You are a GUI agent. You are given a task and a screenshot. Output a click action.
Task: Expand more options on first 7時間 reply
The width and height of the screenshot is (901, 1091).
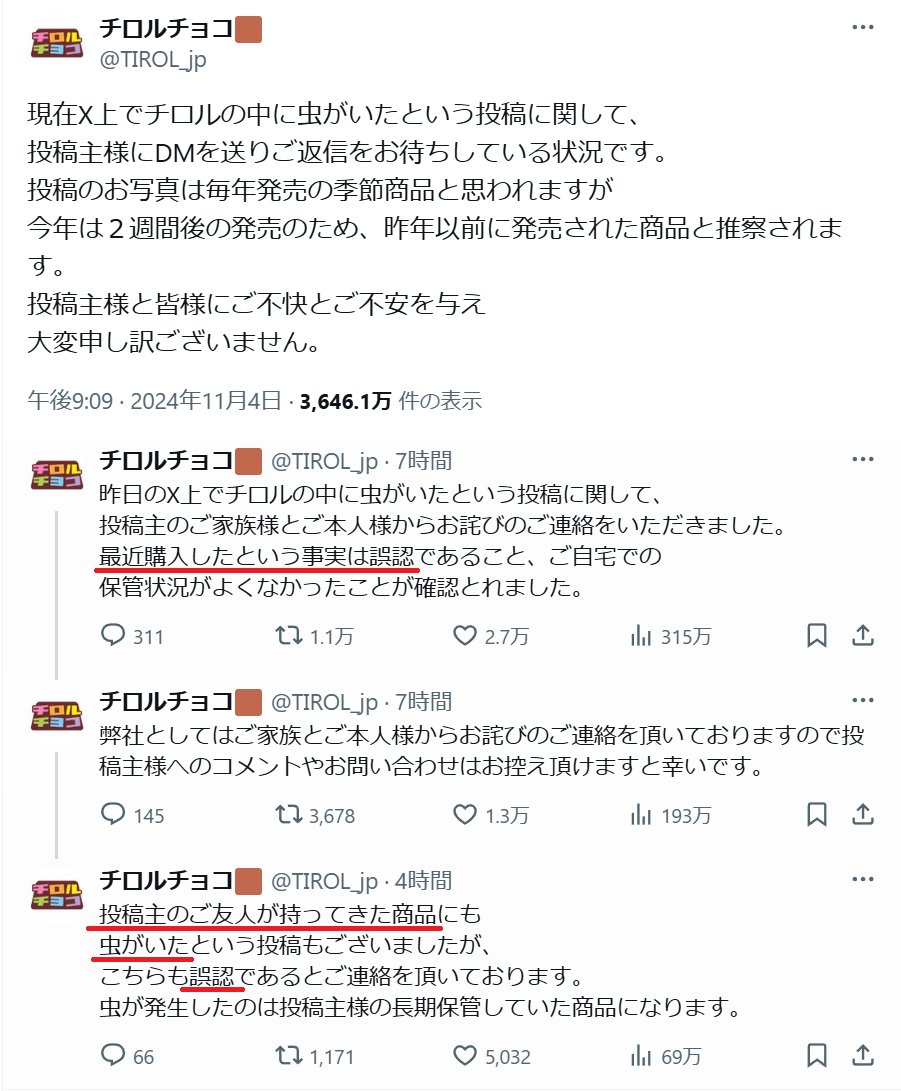click(x=862, y=459)
